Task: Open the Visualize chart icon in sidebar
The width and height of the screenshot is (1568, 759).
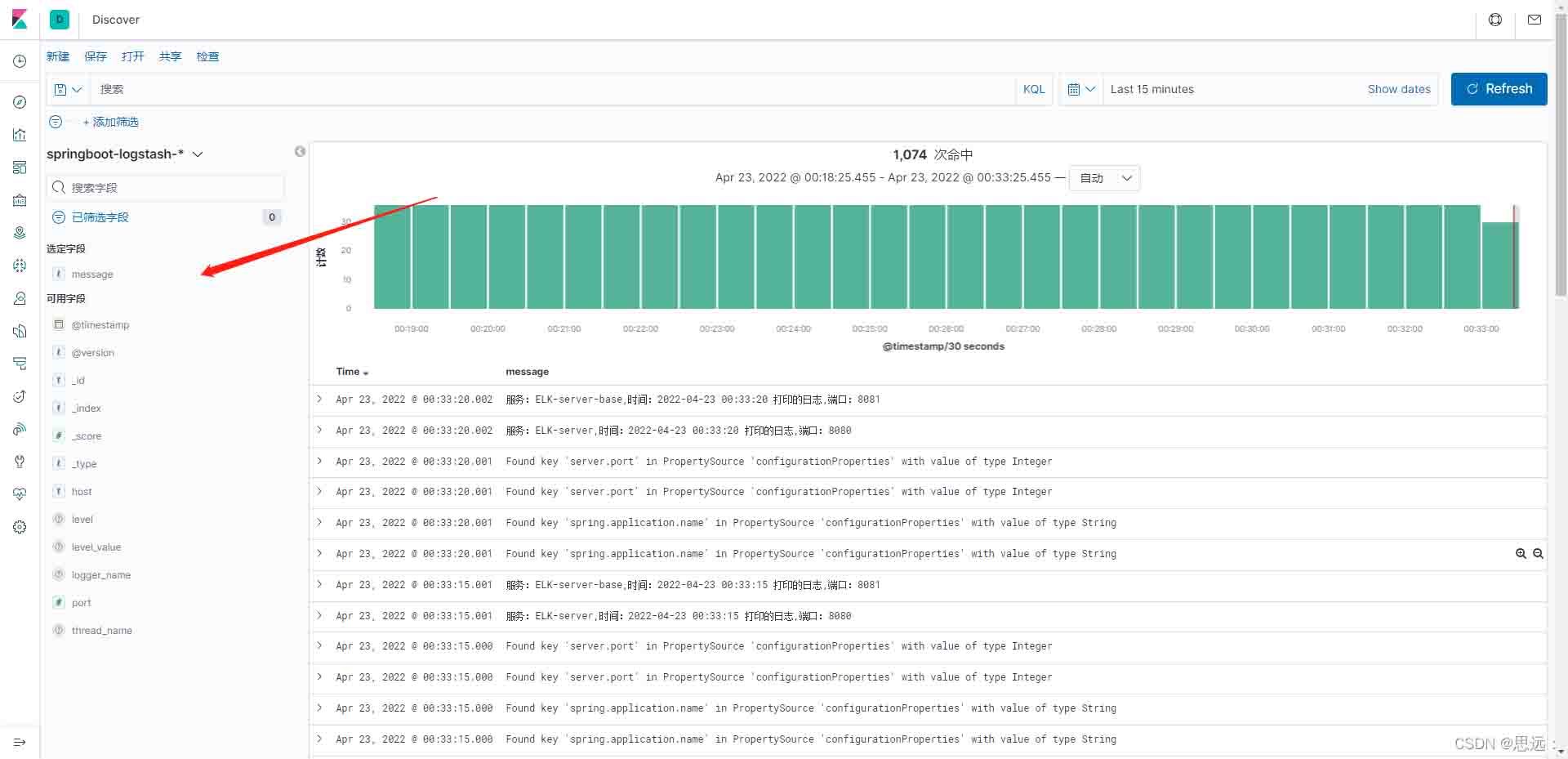Action: [x=20, y=135]
